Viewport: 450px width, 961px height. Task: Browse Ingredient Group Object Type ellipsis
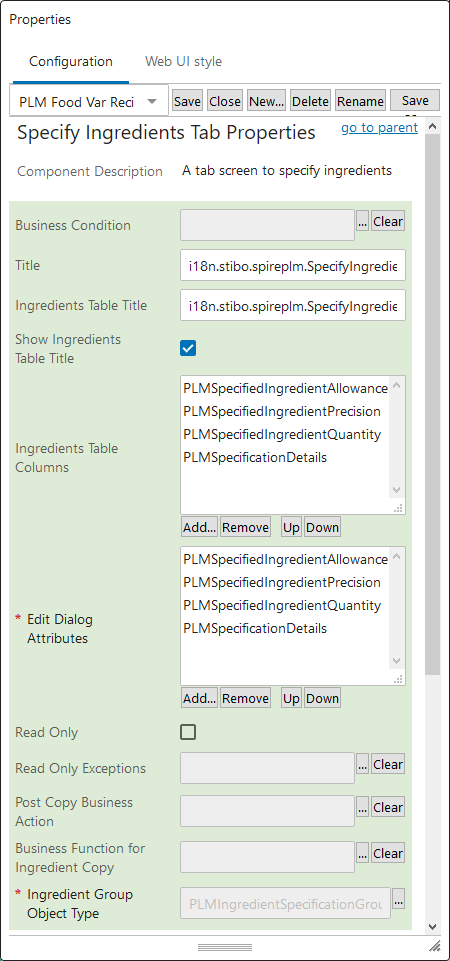(x=399, y=900)
